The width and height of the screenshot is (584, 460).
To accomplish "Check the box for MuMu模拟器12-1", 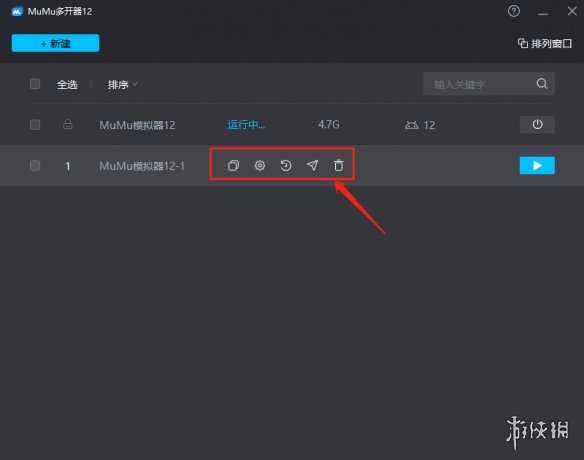I will (35, 165).
